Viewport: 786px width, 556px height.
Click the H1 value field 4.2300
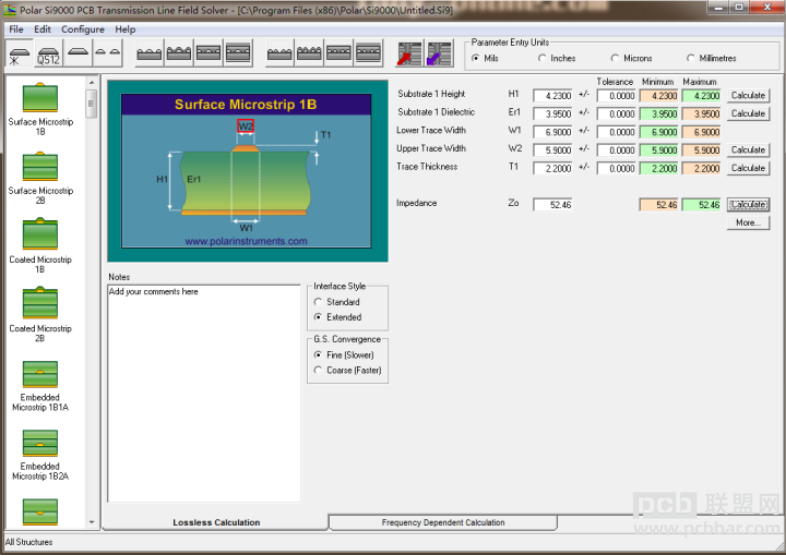(552, 95)
